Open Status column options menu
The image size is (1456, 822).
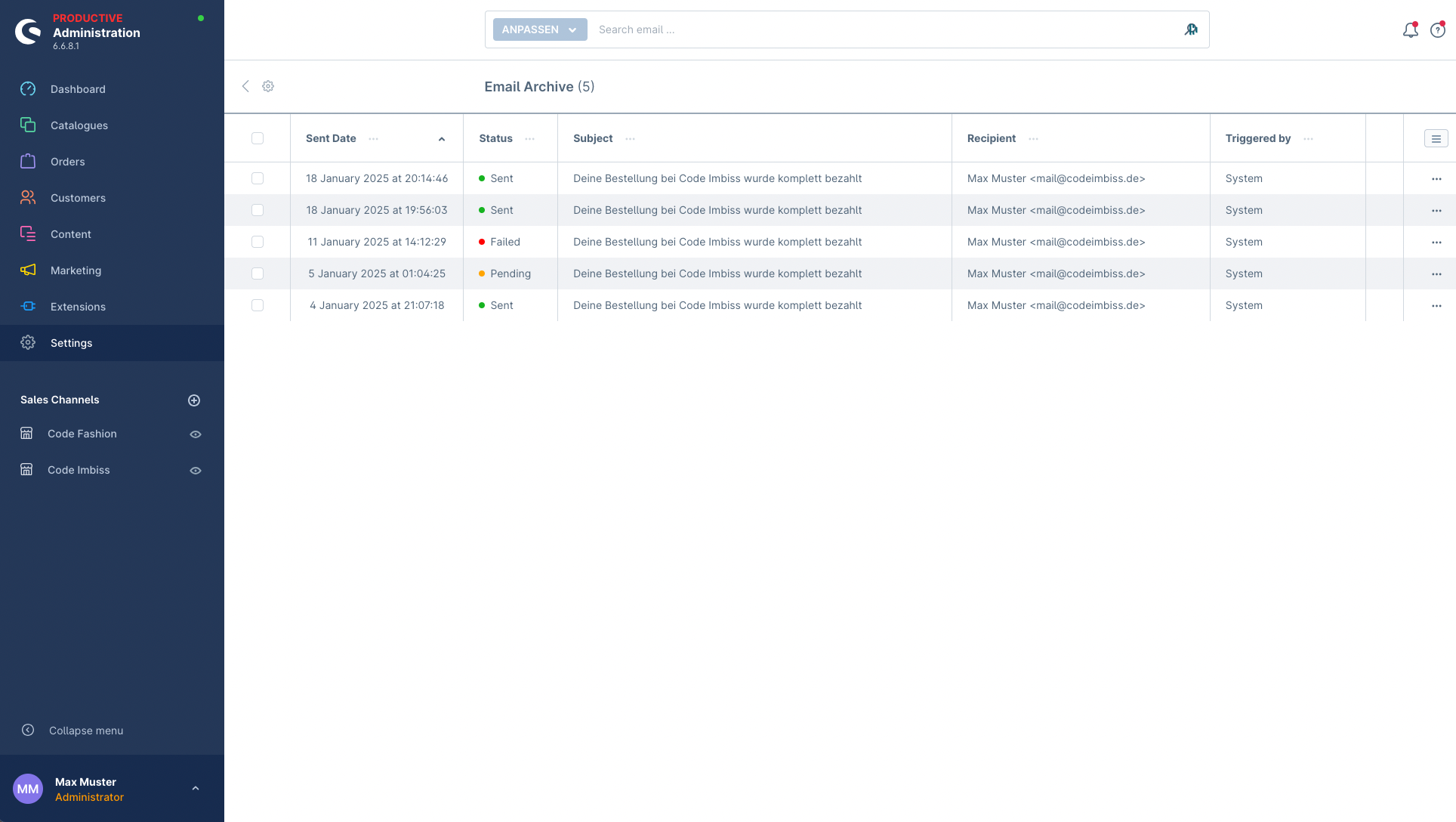(529, 139)
